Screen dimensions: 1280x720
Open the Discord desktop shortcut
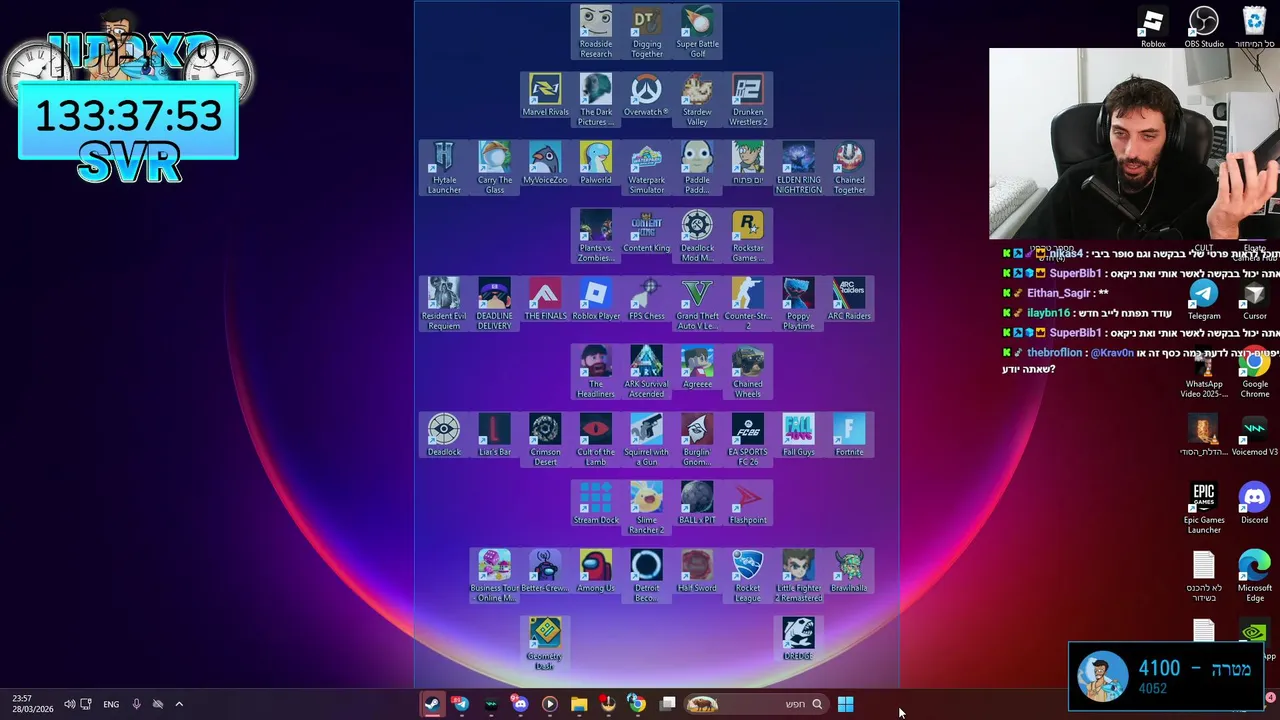(x=1255, y=504)
